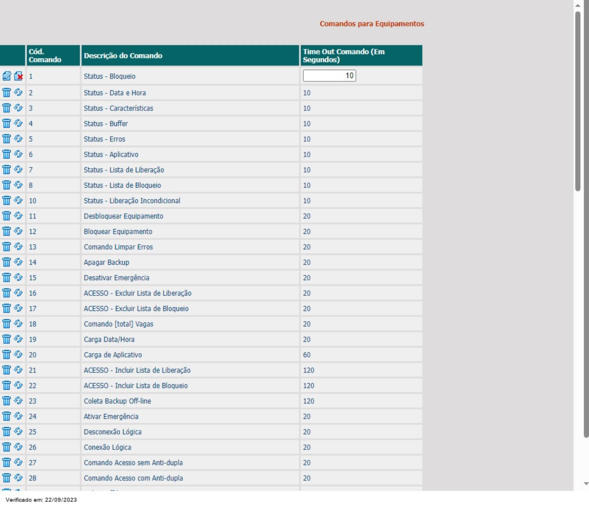Viewport: 589px width, 508px height.
Task: Delete command 20 Carga de Aplicativo
Action: click(x=6, y=354)
